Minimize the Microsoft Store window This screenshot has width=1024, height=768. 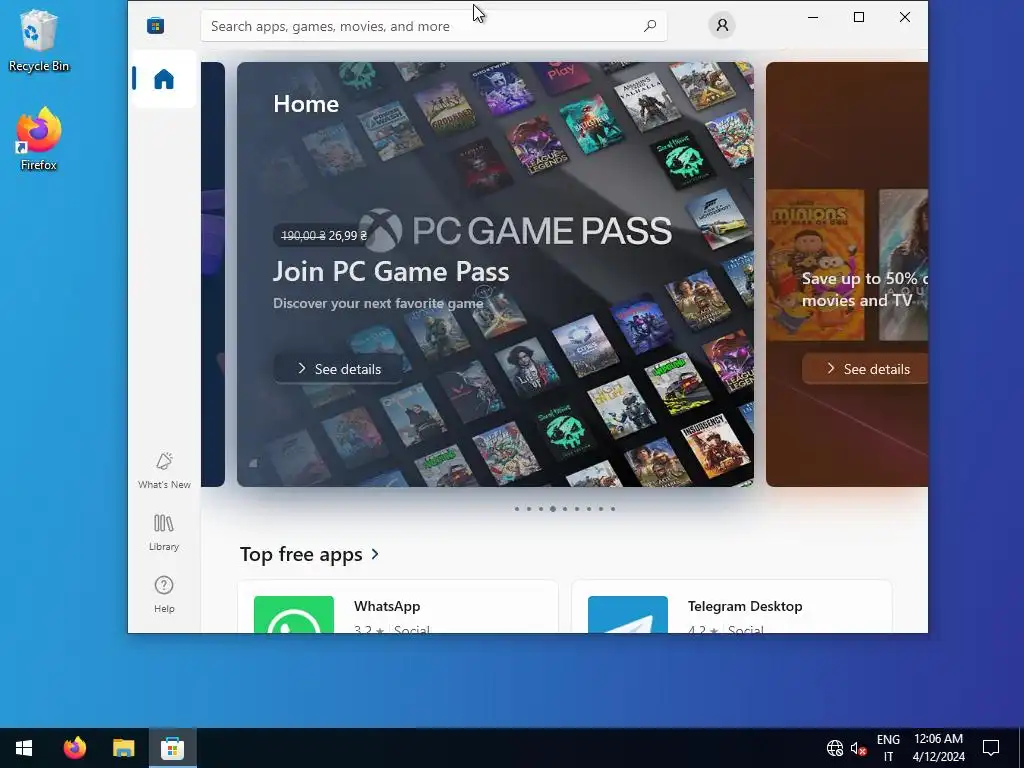coord(813,17)
